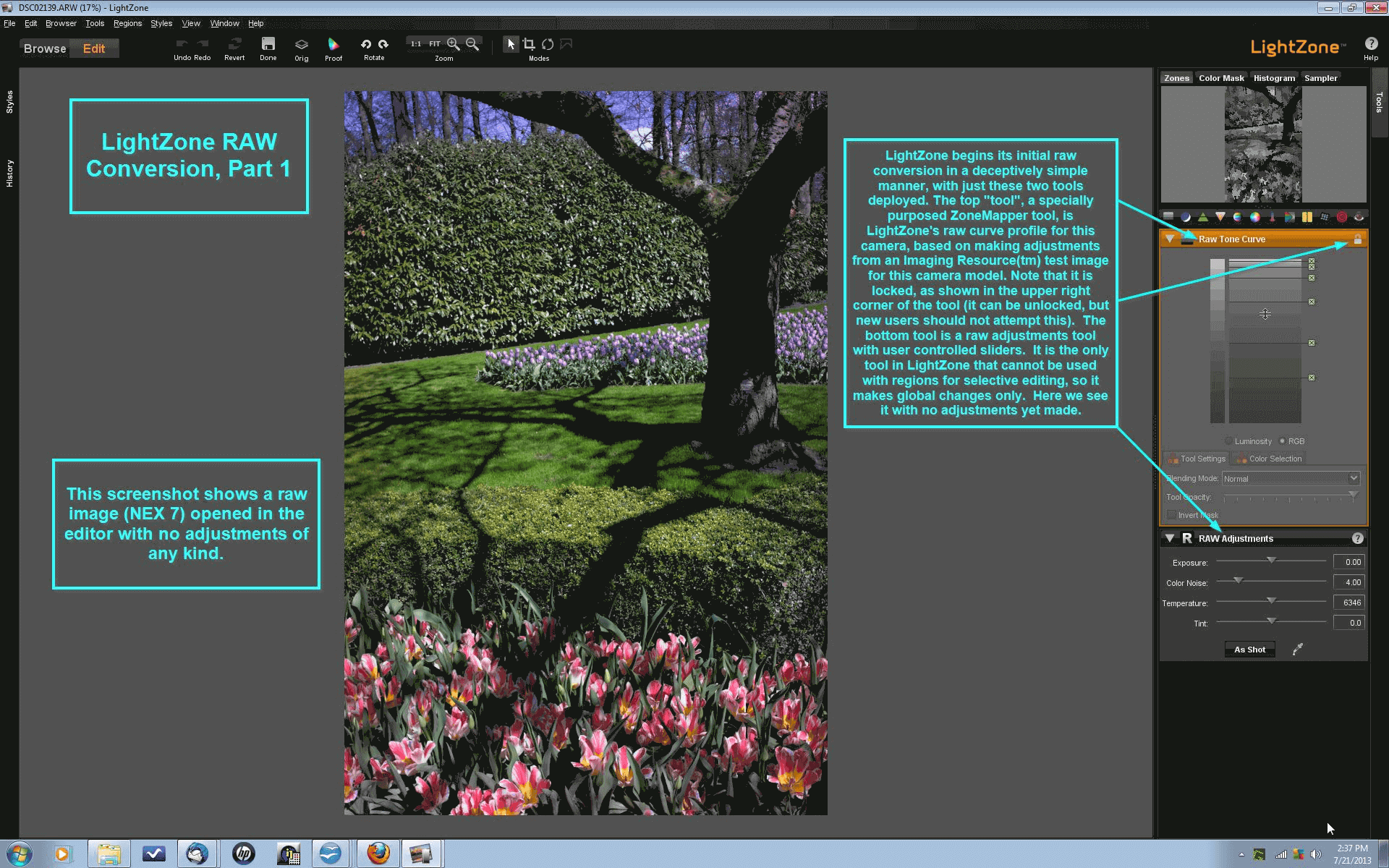Click the Rotate left icon
Viewport: 1389px width, 868px height.
click(365, 44)
